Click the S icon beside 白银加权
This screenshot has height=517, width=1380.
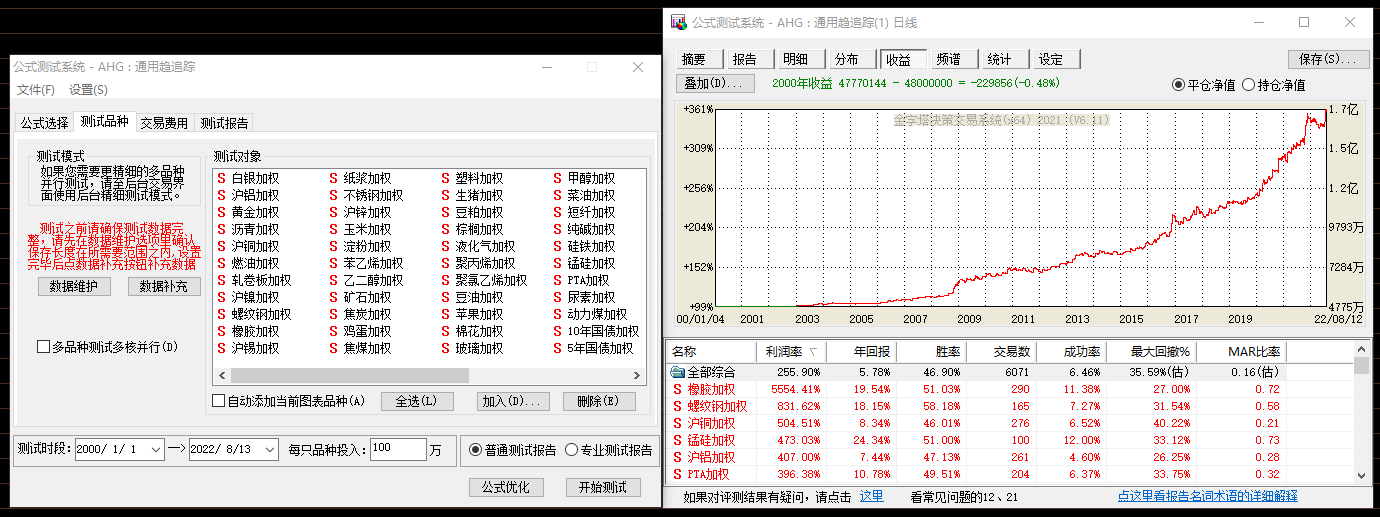pyautogui.click(x=222, y=179)
